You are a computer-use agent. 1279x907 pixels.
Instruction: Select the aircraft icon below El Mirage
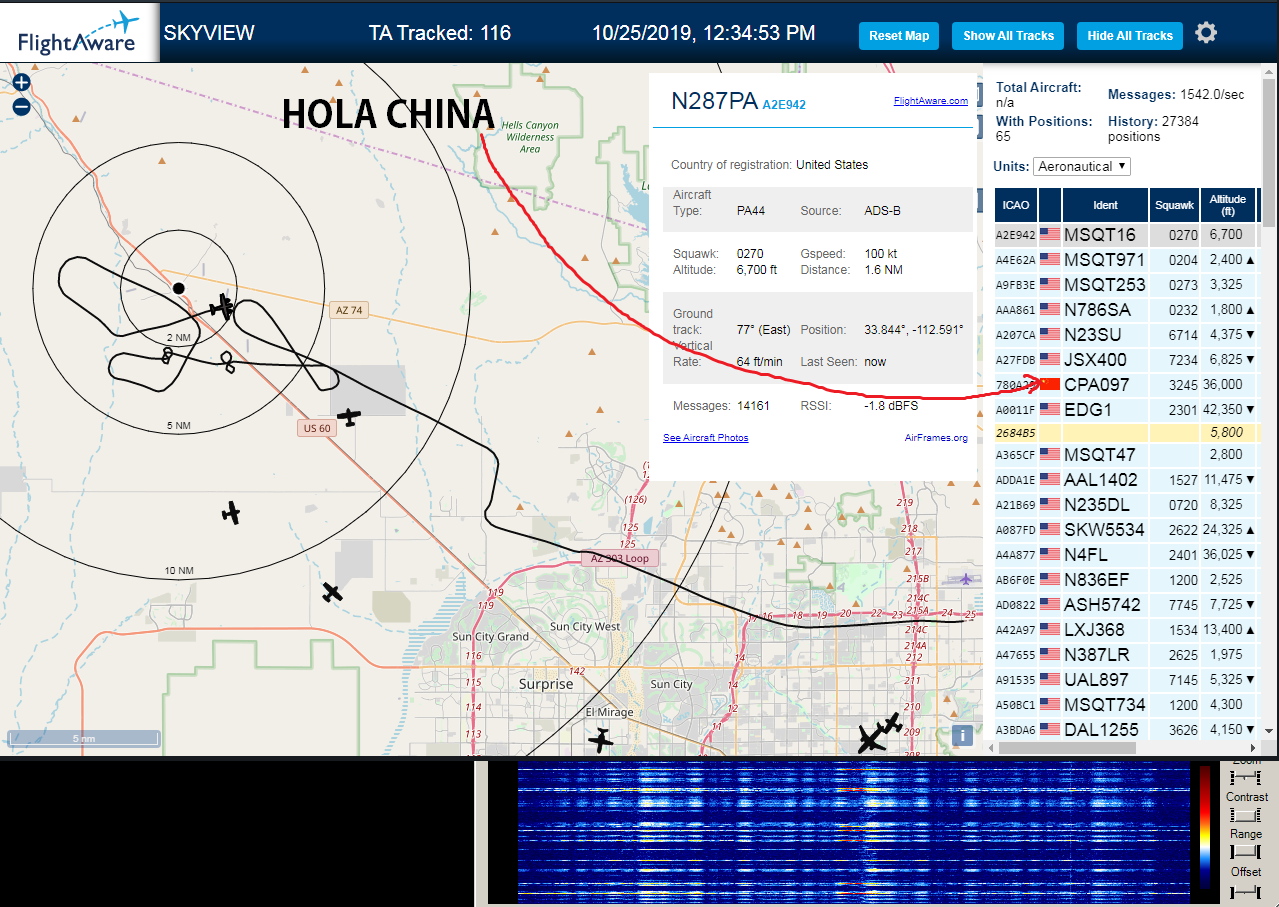(x=600, y=740)
